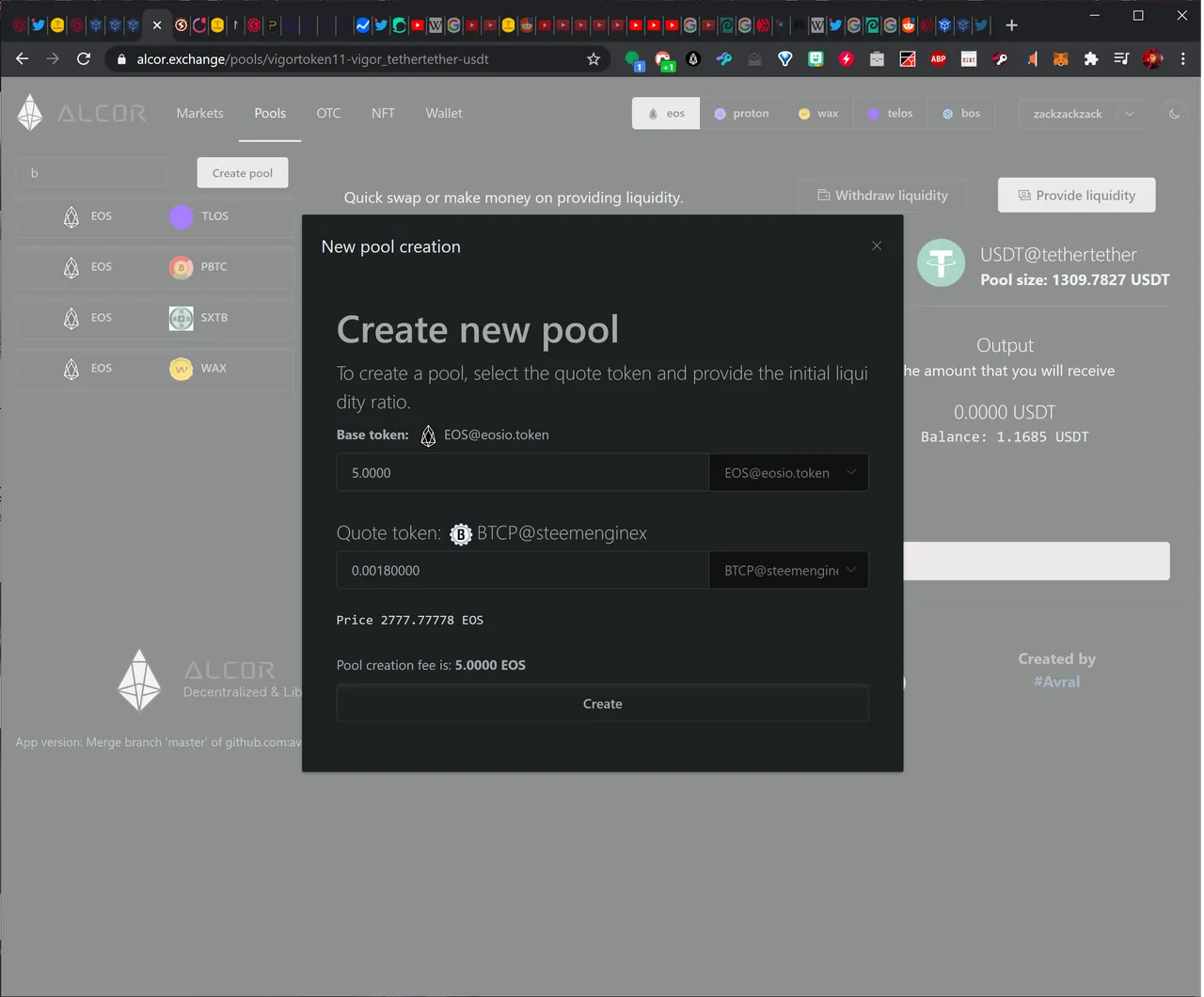Click the Pool size: 1309.7827 USDT text
This screenshot has height=997, width=1204.
1075,280
